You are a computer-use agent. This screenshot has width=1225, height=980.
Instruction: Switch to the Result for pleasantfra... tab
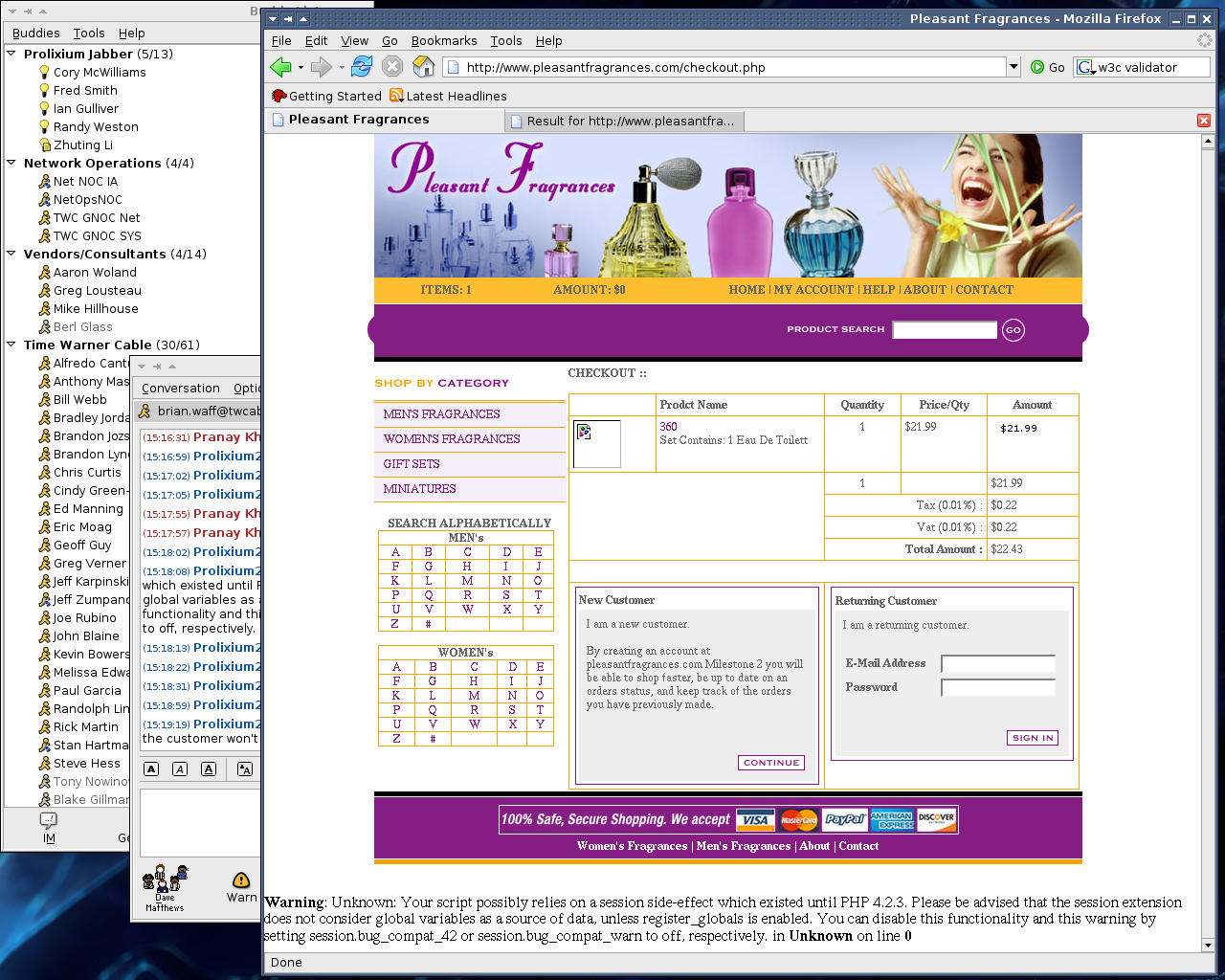626,122
